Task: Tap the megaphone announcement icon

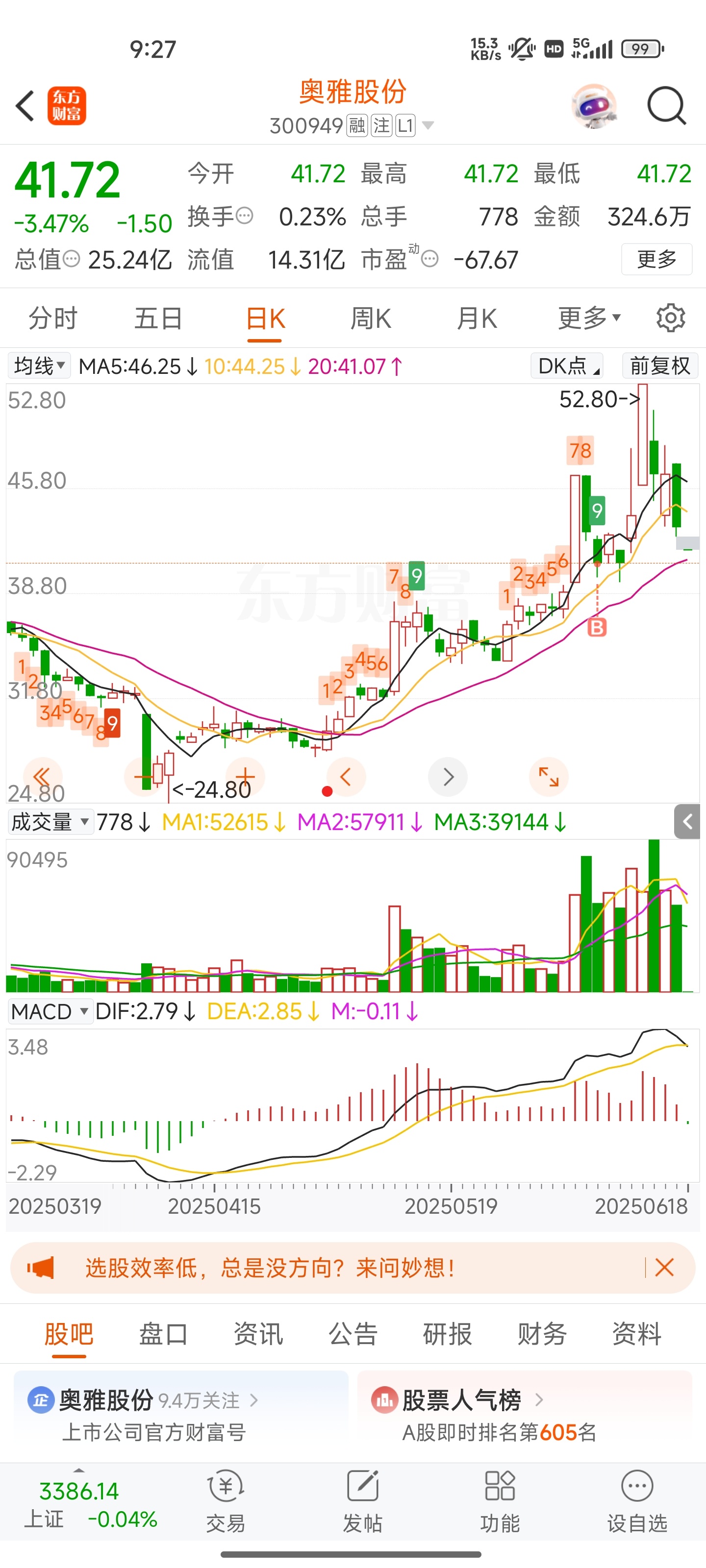Action: click(41, 1268)
